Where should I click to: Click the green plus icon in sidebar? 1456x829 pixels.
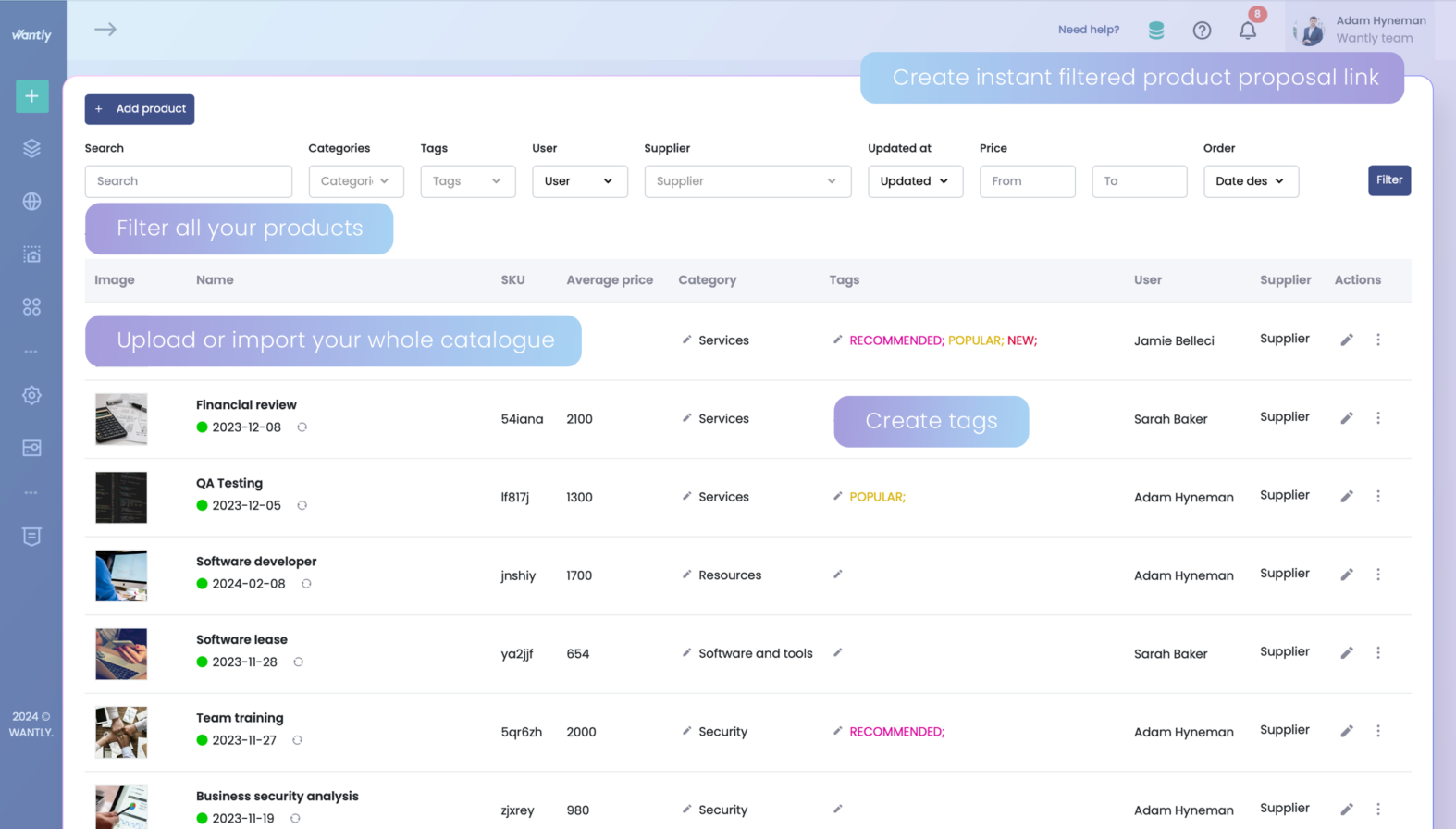click(32, 96)
